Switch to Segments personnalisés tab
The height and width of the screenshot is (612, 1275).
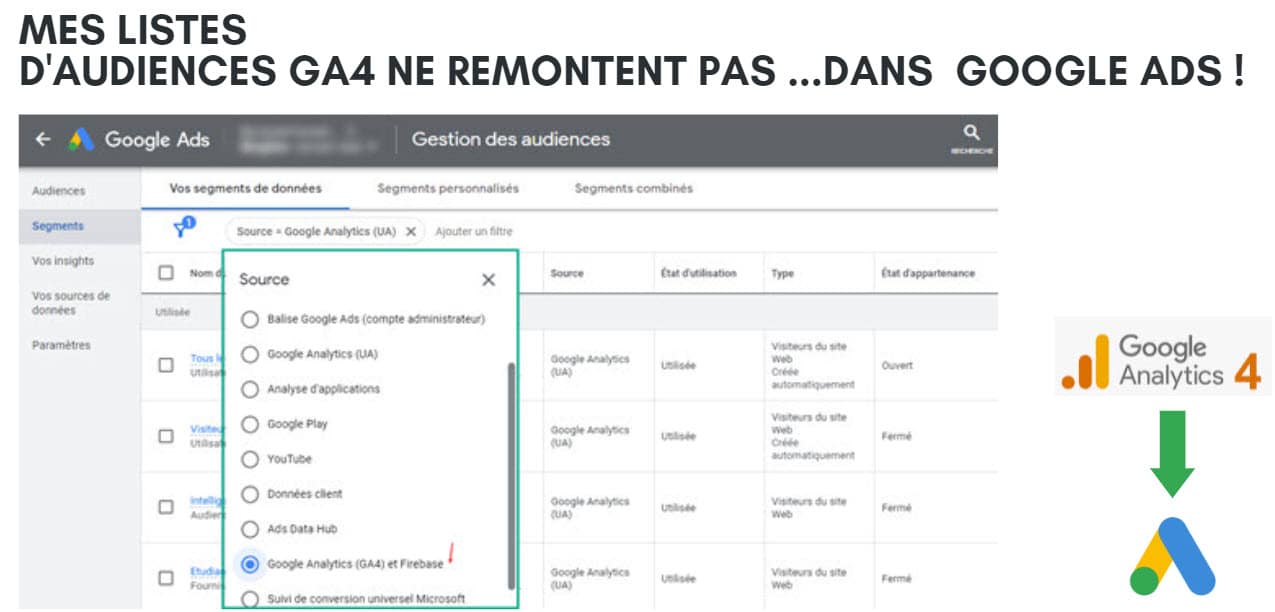pos(448,188)
